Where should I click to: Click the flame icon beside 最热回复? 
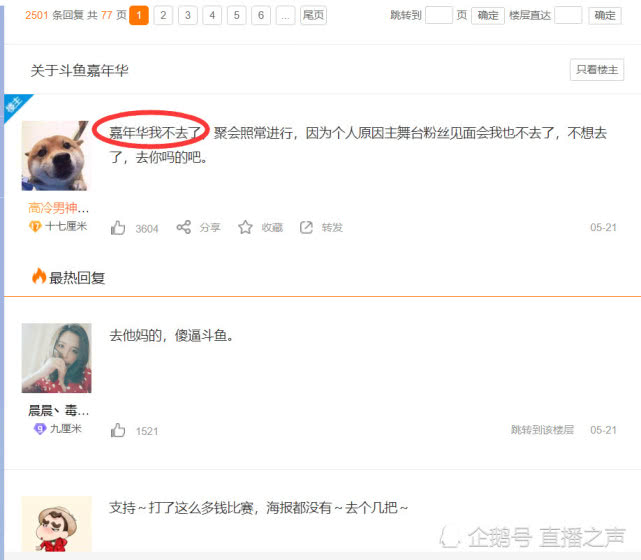pyautogui.click(x=39, y=276)
